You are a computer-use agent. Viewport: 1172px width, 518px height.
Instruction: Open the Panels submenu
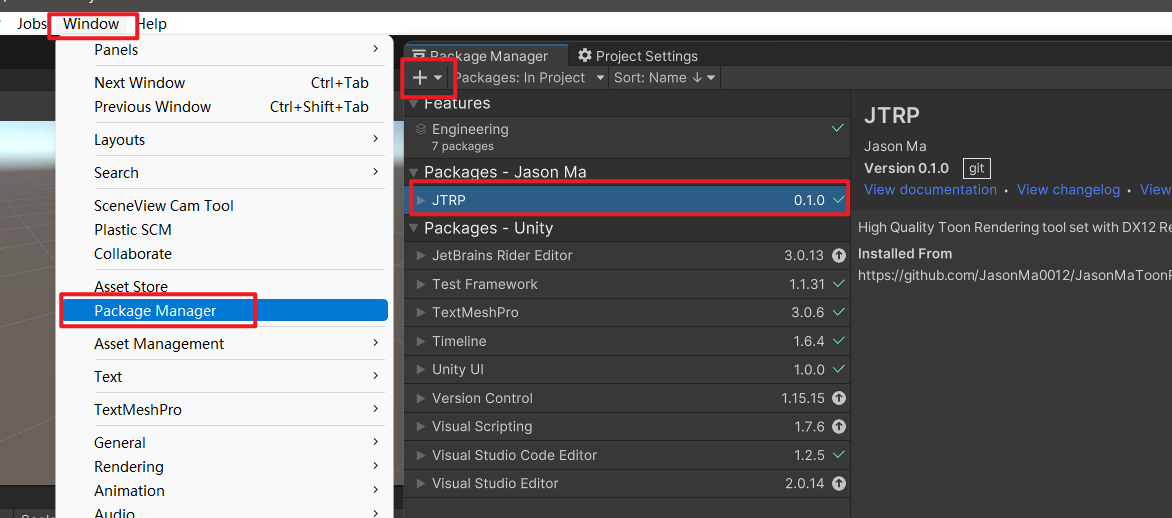224,50
